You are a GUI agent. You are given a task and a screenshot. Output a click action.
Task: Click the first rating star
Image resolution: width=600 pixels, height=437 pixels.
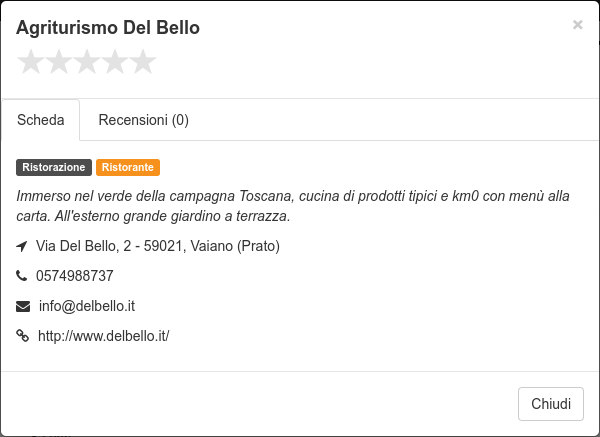click(x=30, y=62)
